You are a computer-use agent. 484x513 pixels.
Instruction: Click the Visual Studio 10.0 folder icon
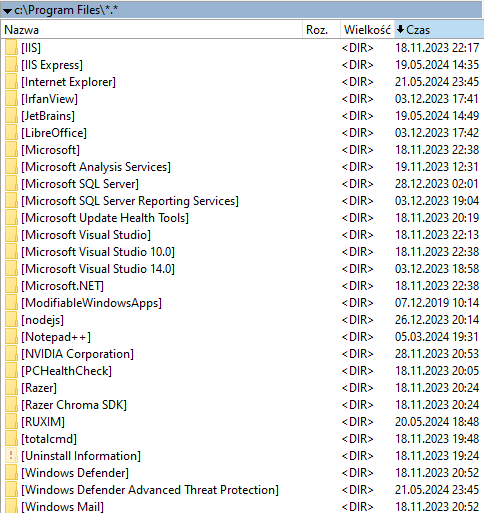coord(11,252)
